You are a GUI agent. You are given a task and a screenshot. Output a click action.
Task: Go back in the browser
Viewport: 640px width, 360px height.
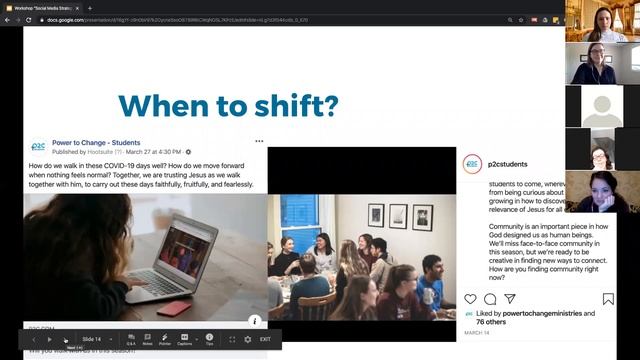(7, 20)
